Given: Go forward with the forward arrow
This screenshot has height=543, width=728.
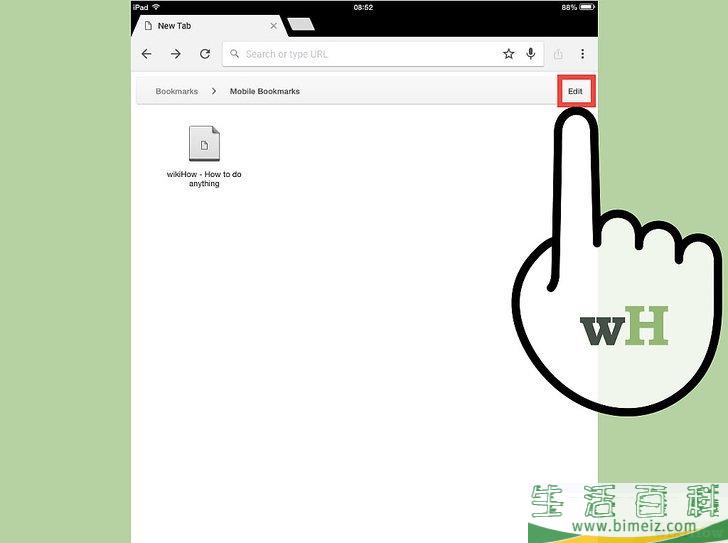Looking at the screenshot, I should click(176, 54).
